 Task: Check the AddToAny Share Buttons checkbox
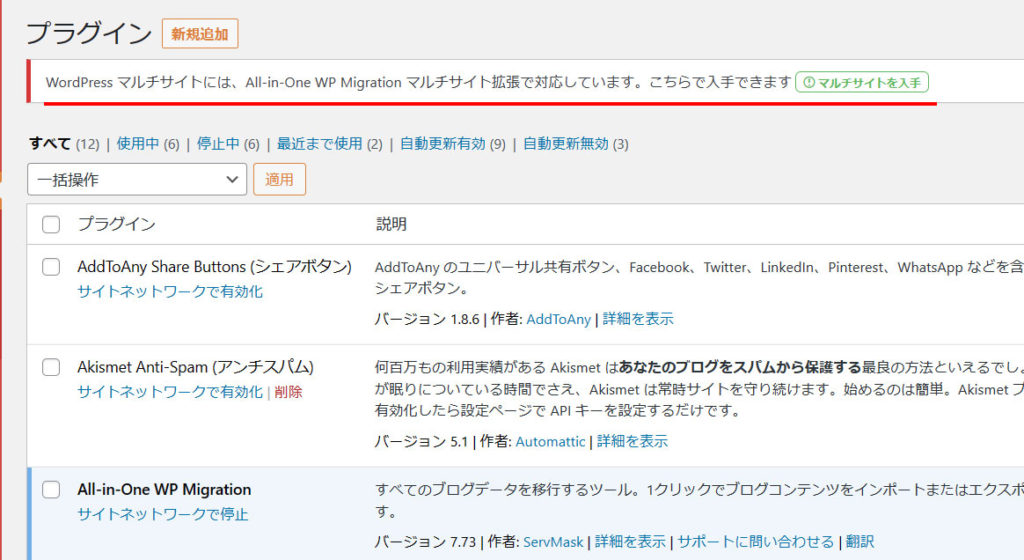(51, 267)
